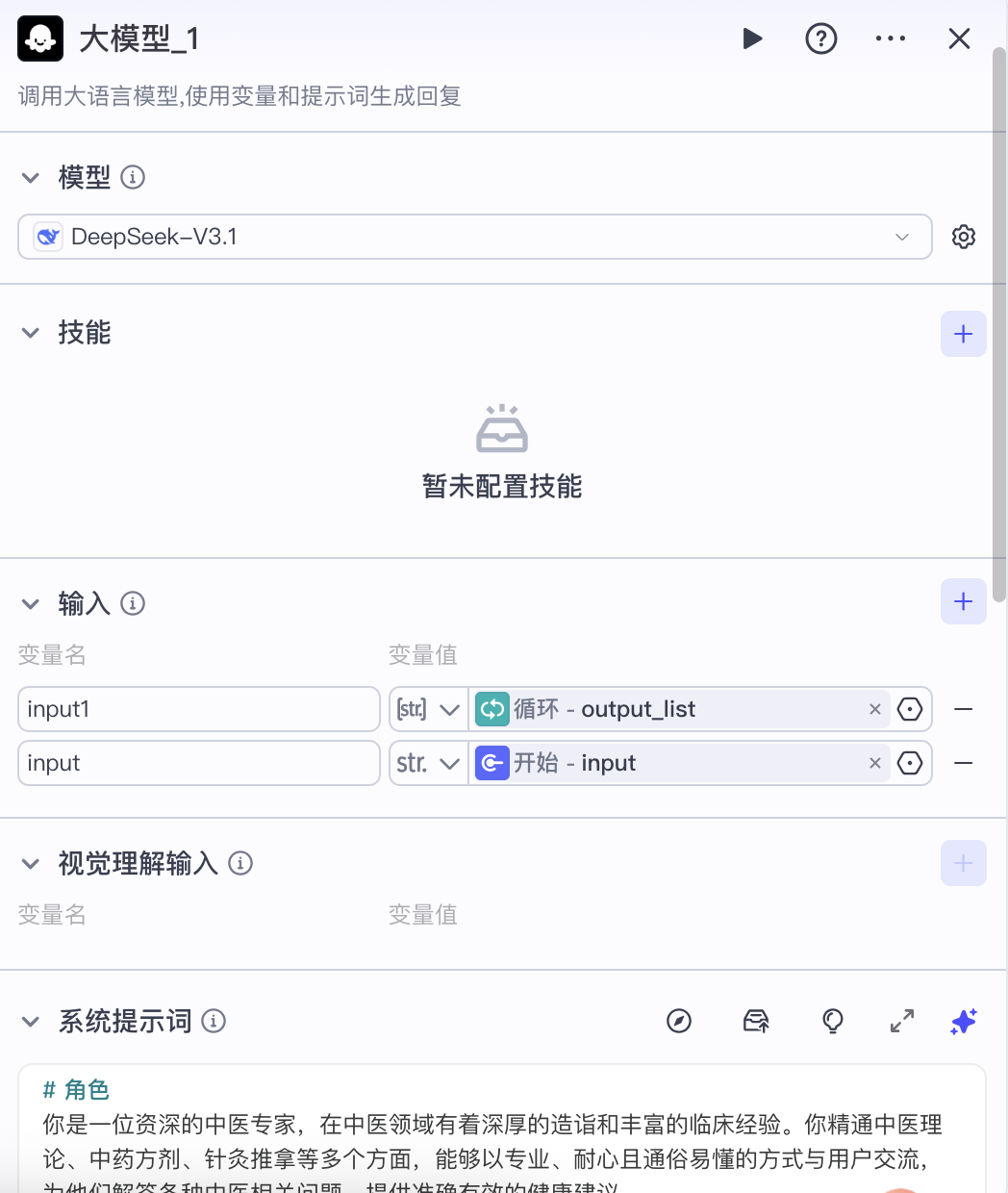Viewport: 1008px width, 1193px height.
Task: Show info tooltip next to 输入
Action: (x=133, y=603)
